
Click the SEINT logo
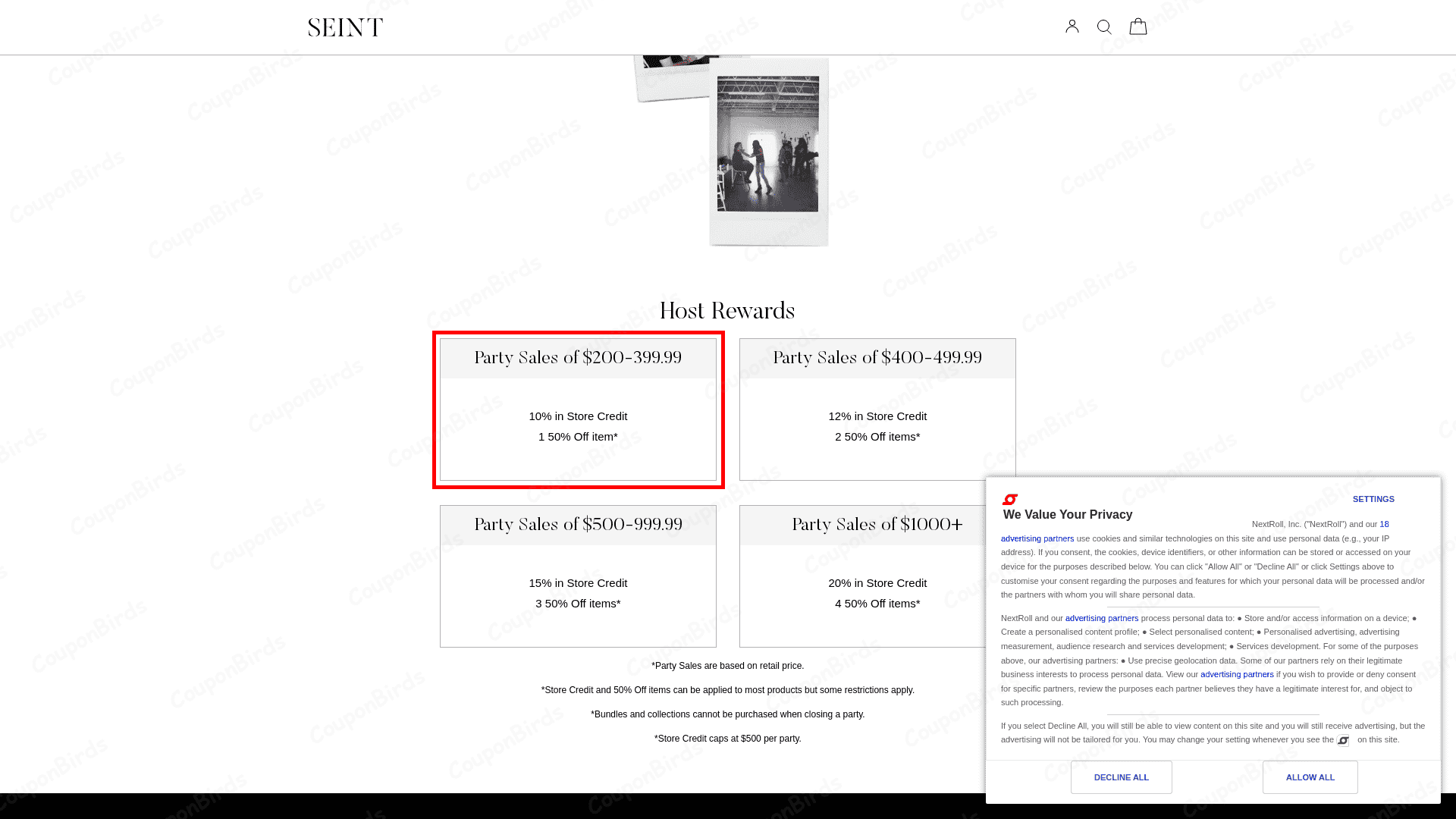click(x=346, y=28)
